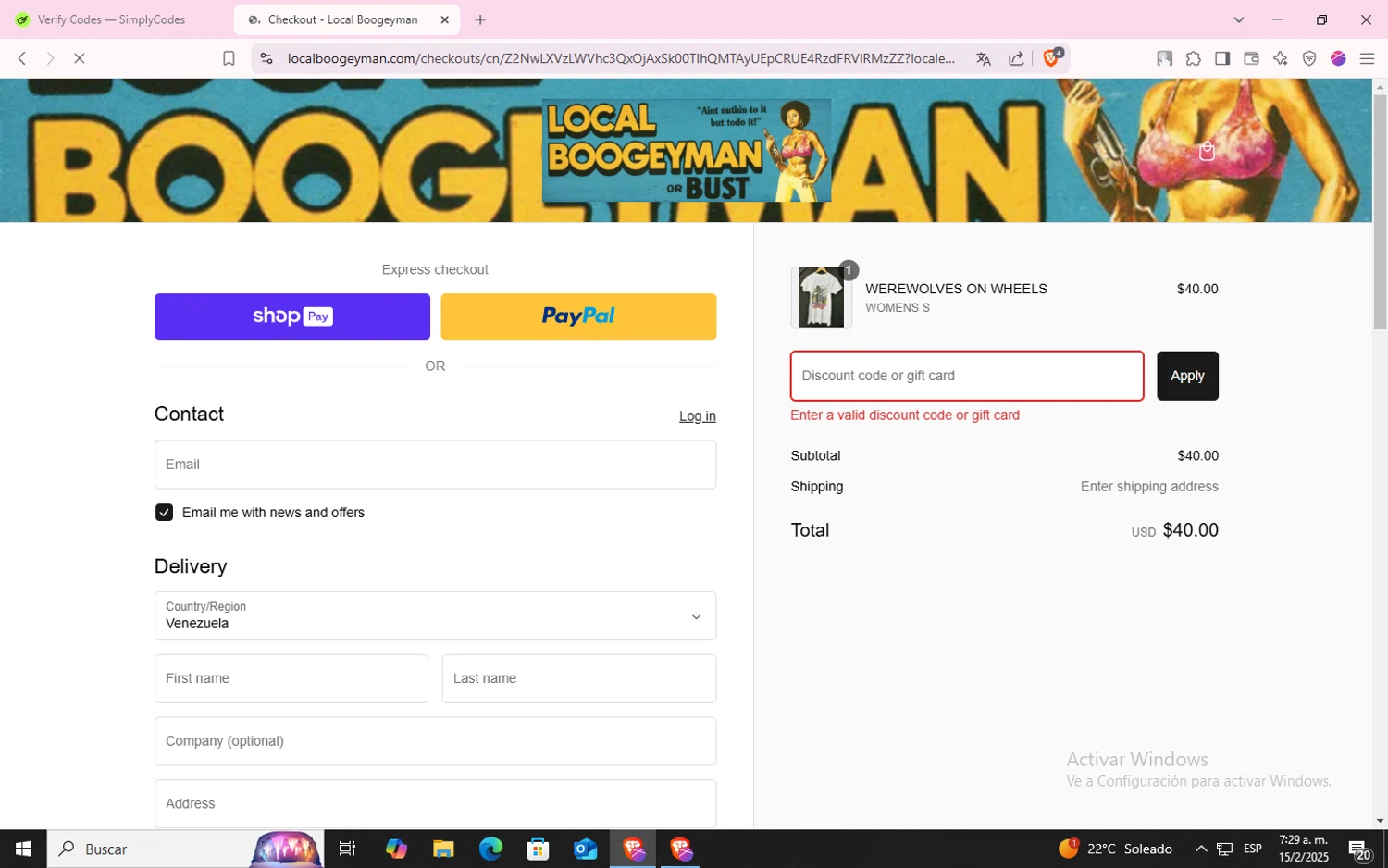Click the Total amount $40.00
The image size is (1388, 868).
tap(1190, 530)
